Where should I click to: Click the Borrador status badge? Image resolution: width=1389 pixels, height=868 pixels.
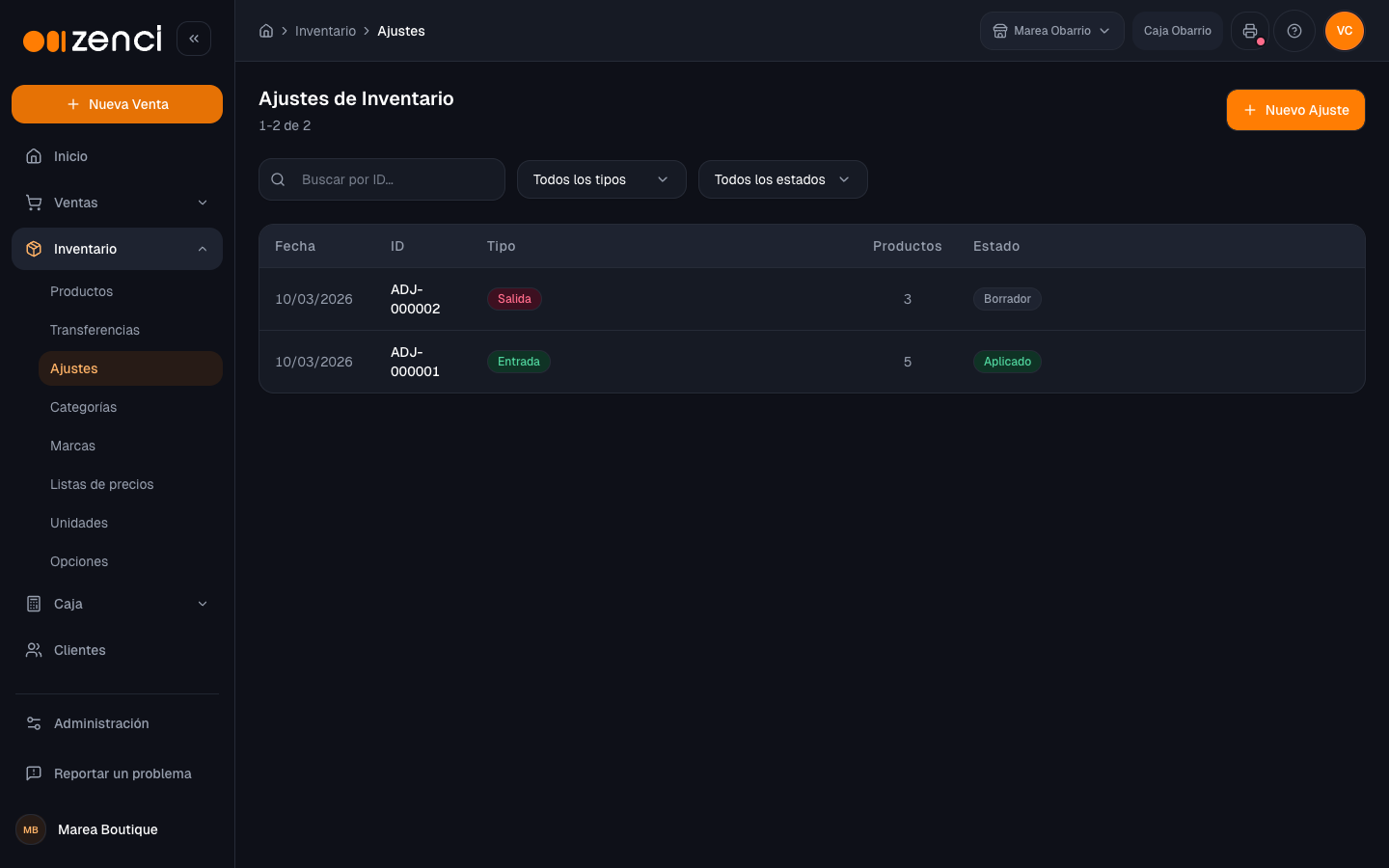pos(1007,299)
